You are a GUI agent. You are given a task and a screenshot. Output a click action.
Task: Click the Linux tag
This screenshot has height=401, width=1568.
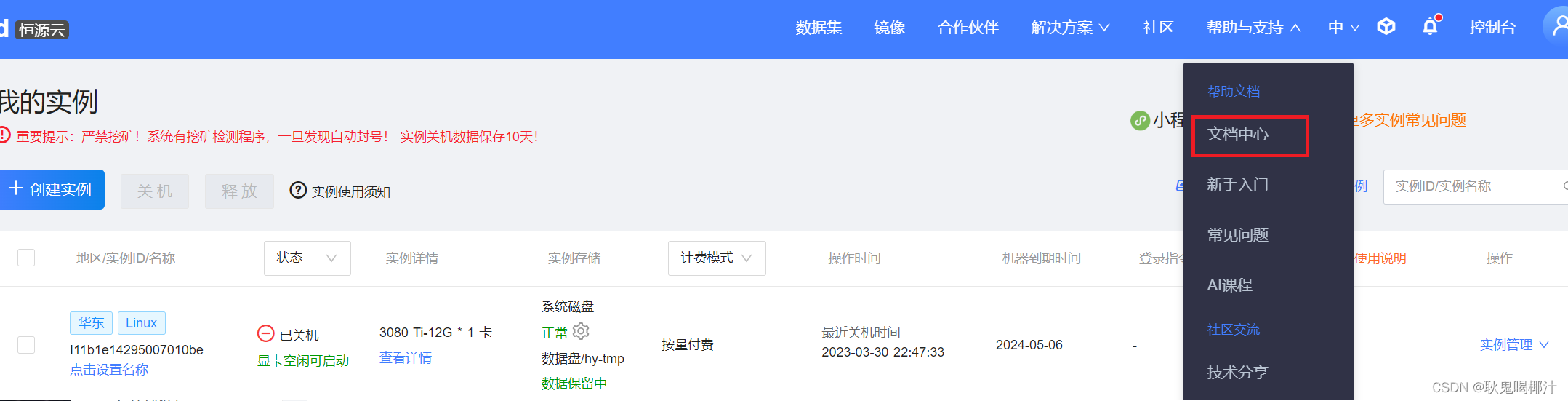pyautogui.click(x=141, y=323)
